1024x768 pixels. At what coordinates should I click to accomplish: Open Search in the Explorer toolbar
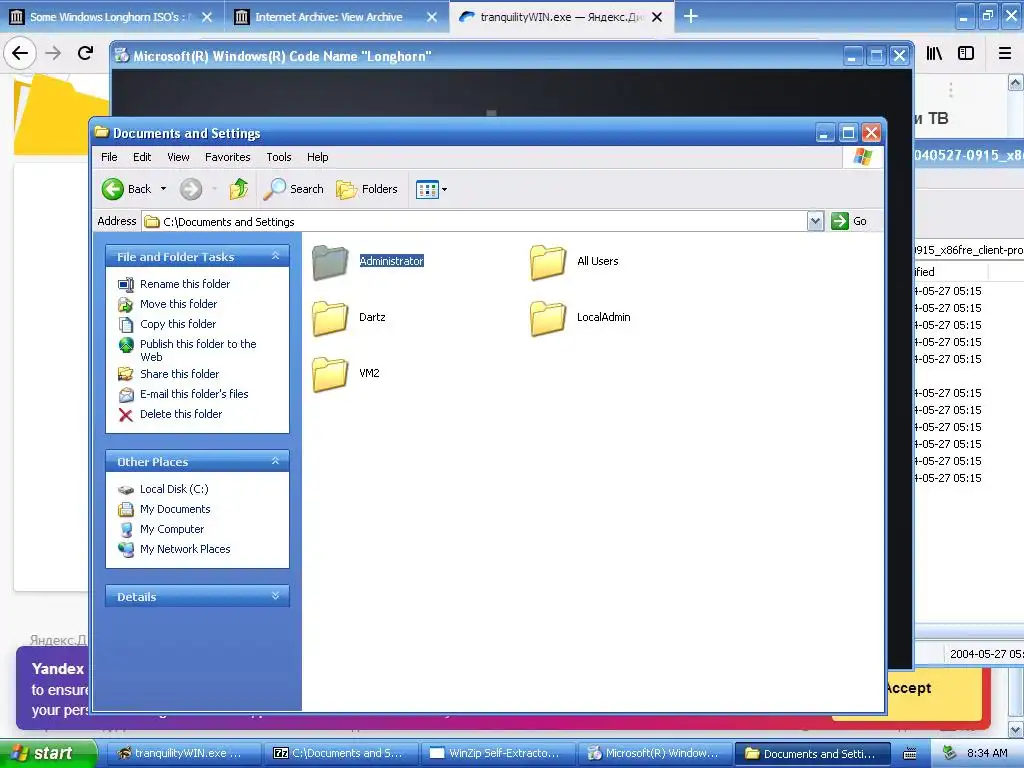click(293, 189)
